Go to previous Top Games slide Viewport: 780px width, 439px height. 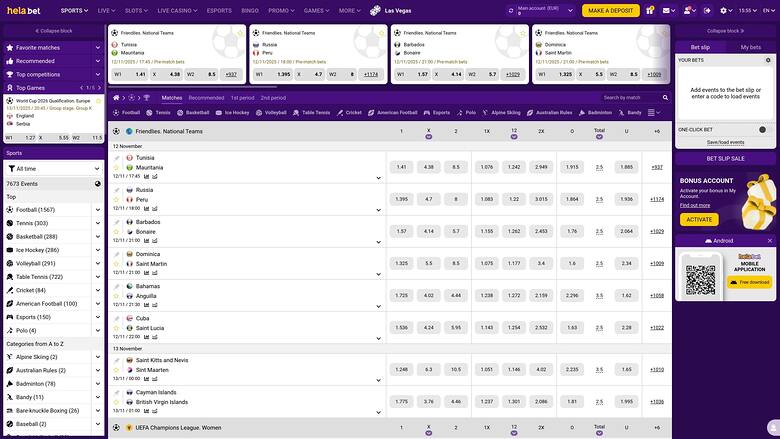coord(82,88)
